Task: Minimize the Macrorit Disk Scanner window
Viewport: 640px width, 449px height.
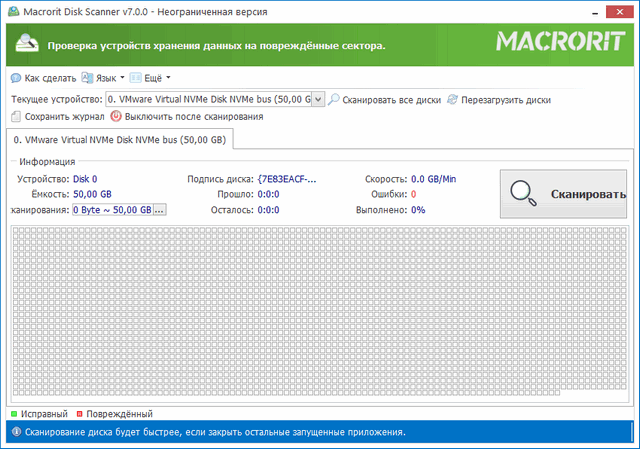Action: tap(595, 12)
